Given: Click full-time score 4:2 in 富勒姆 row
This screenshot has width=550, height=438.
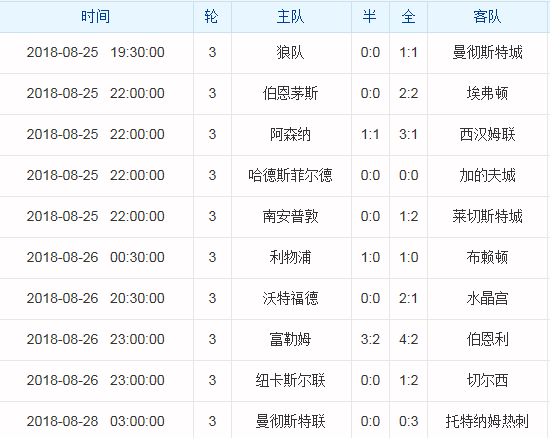Looking at the screenshot, I should pyautogui.click(x=408, y=340).
